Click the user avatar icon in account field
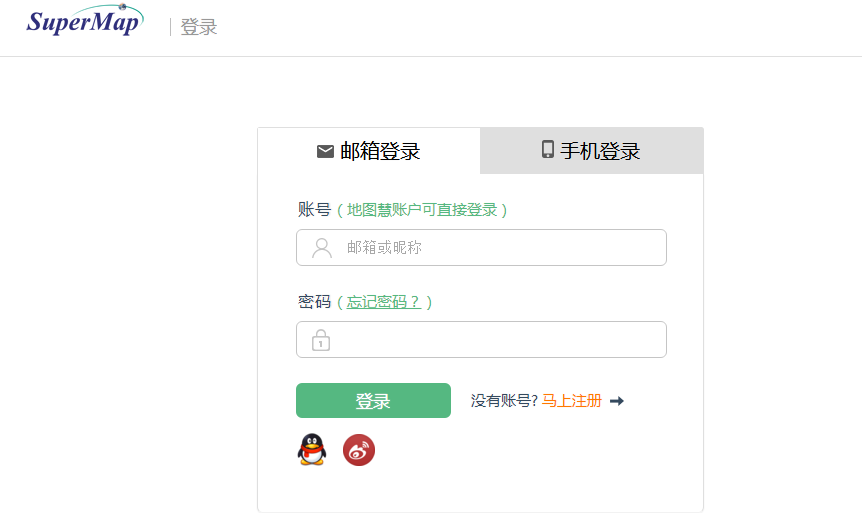This screenshot has width=862, height=513. (x=322, y=248)
